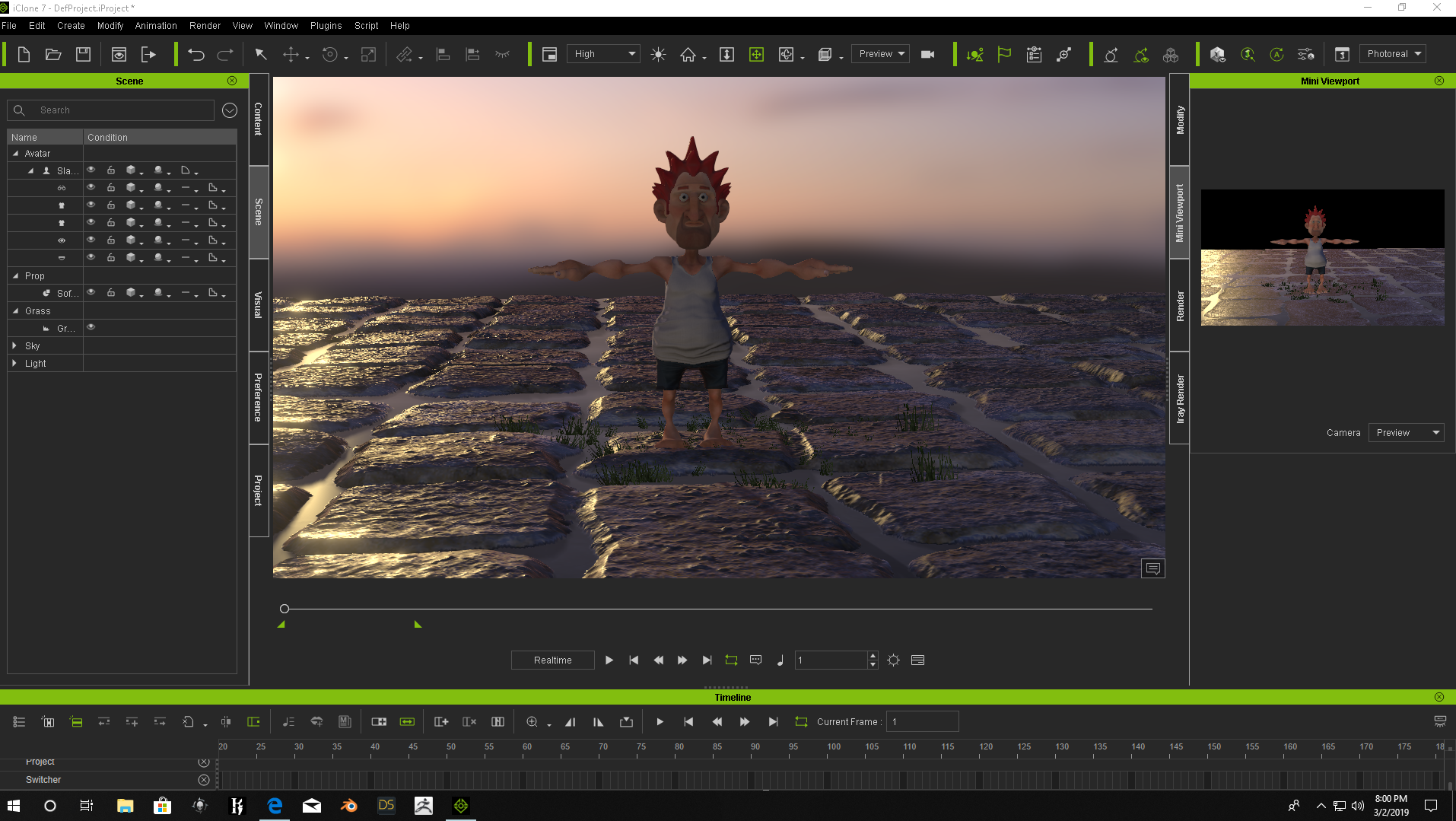The height and width of the screenshot is (821, 1456).
Task: Collapse the Grass tree node
Action: pyautogui.click(x=15, y=310)
